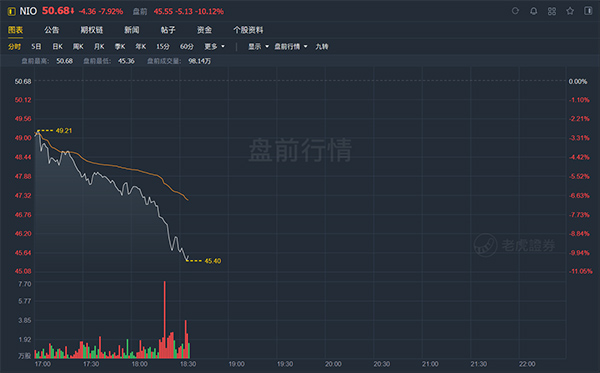Click the 45.40 low price marker

tap(213, 261)
